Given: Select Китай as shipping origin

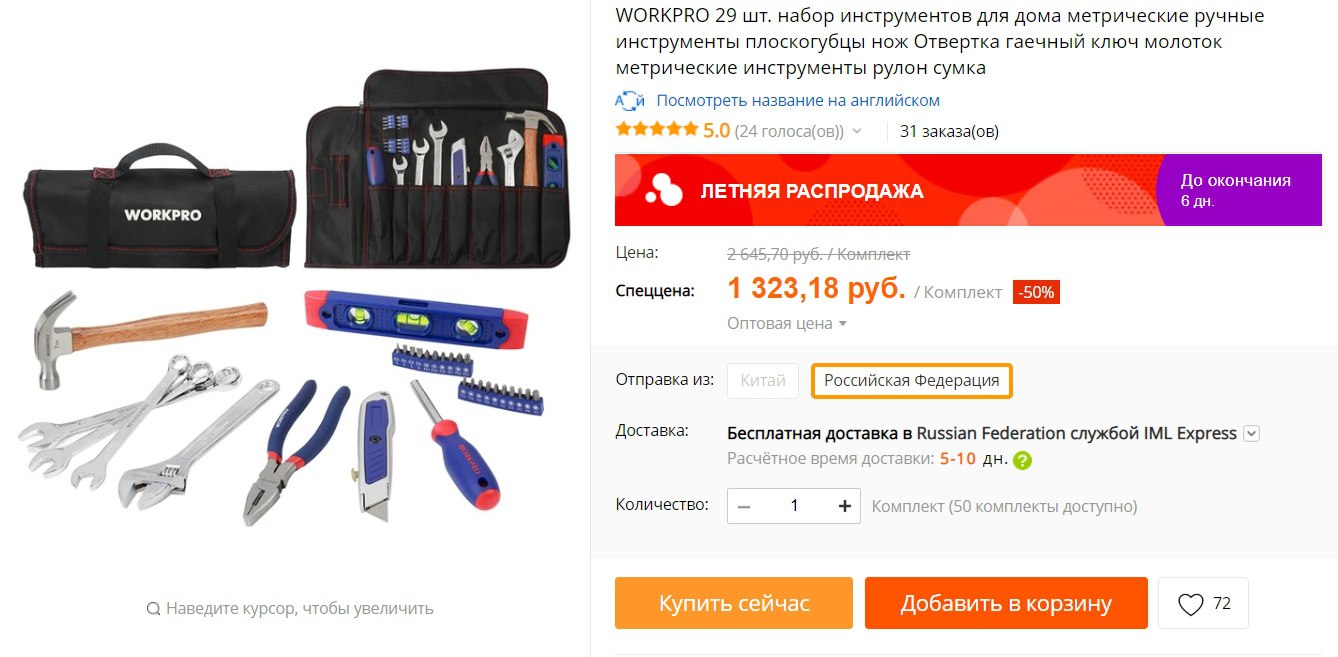Looking at the screenshot, I should coord(763,381).
